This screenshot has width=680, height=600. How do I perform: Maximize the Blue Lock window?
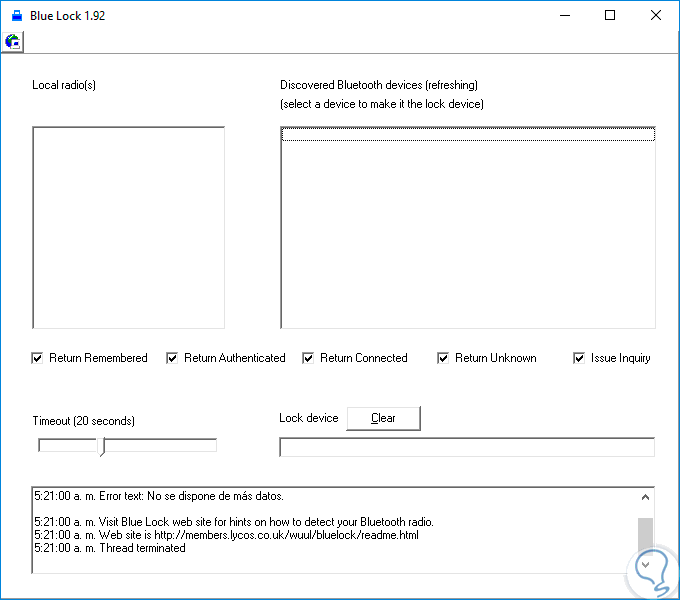tap(610, 16)
